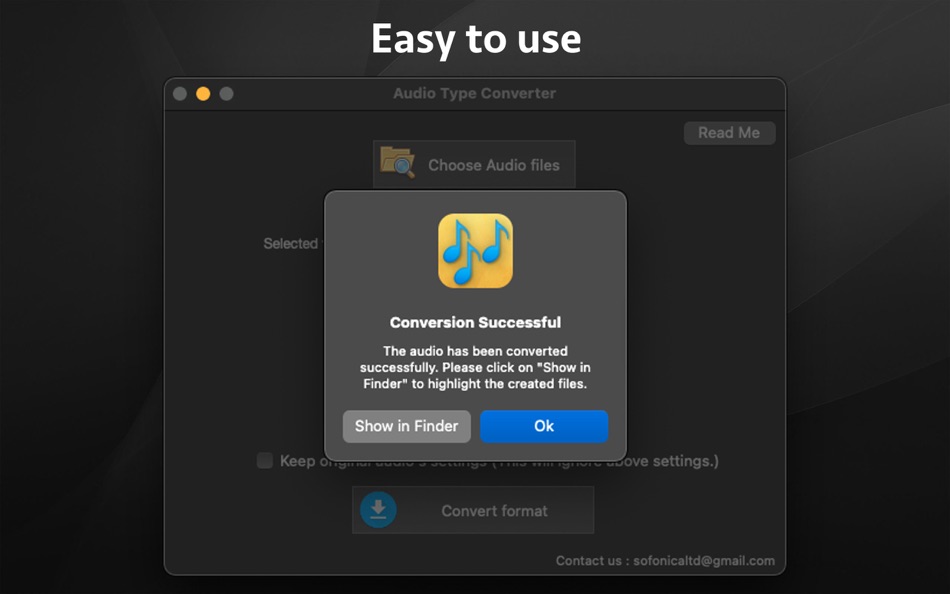The width and height of the screenshot is (950, 594).
Task: Click the red close circle icon
Action: coord(179,93)
